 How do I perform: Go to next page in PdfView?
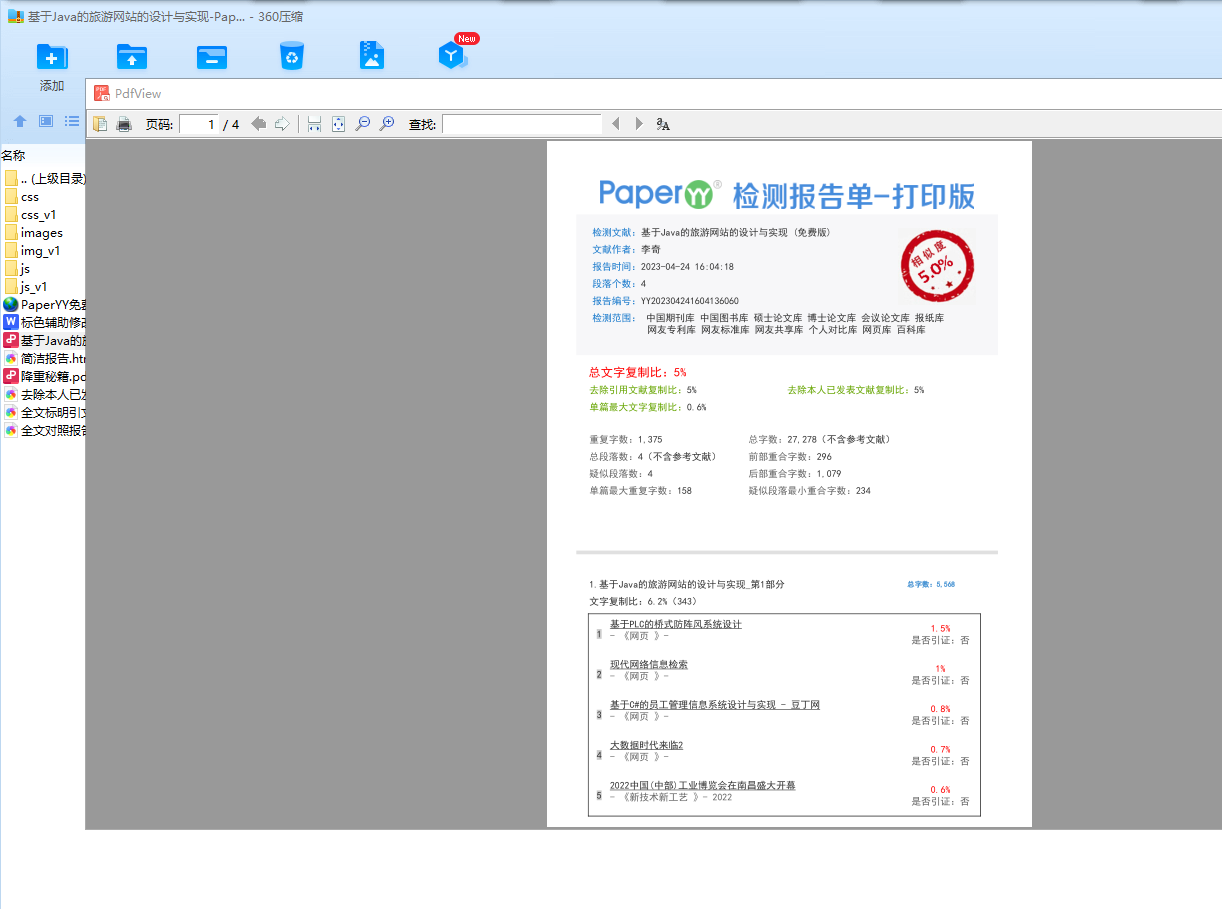coord(282,124)
